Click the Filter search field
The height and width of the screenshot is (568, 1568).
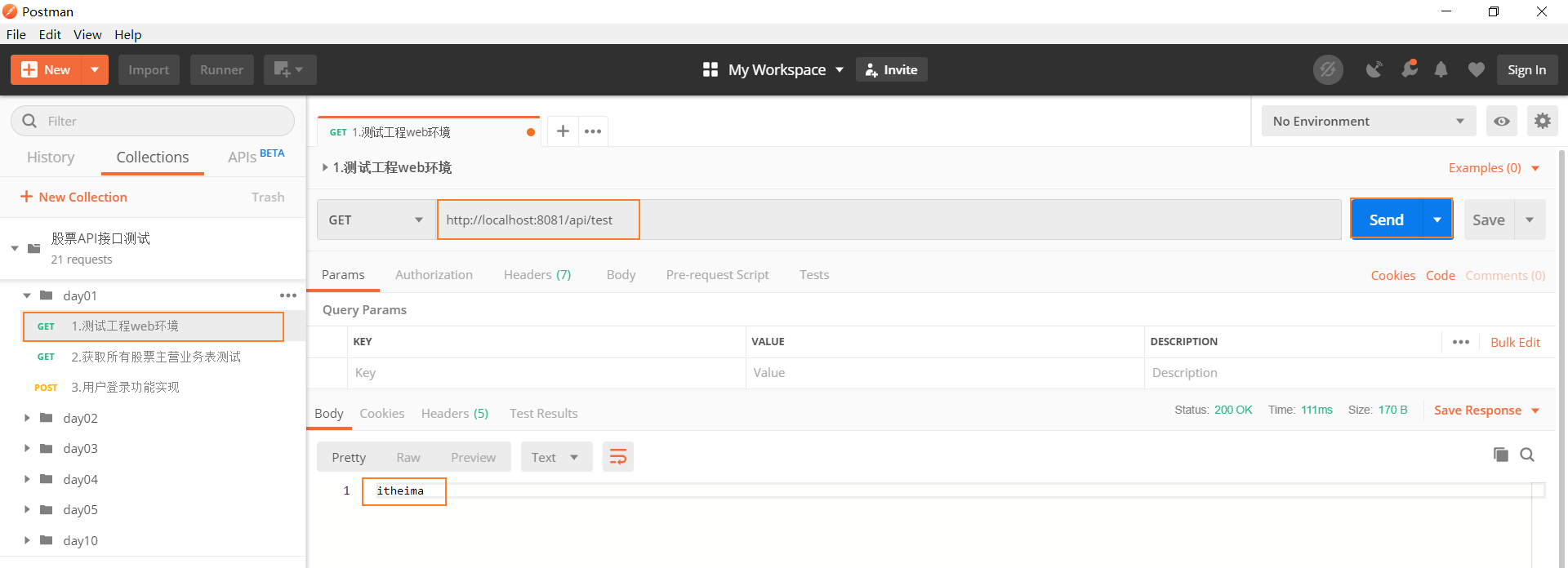click(x=153, y=121)
